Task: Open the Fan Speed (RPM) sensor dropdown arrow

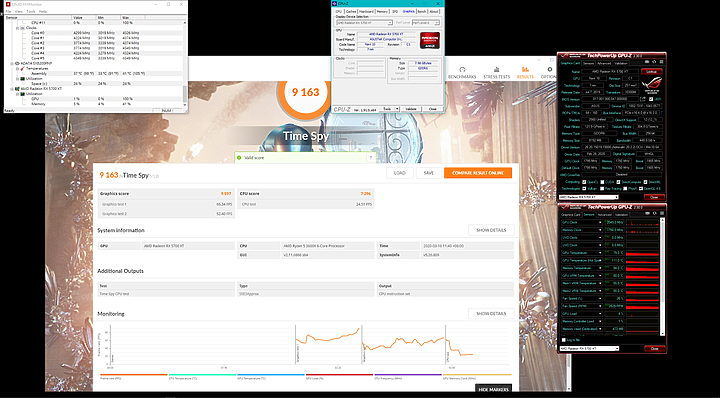Action: [600, 306]
